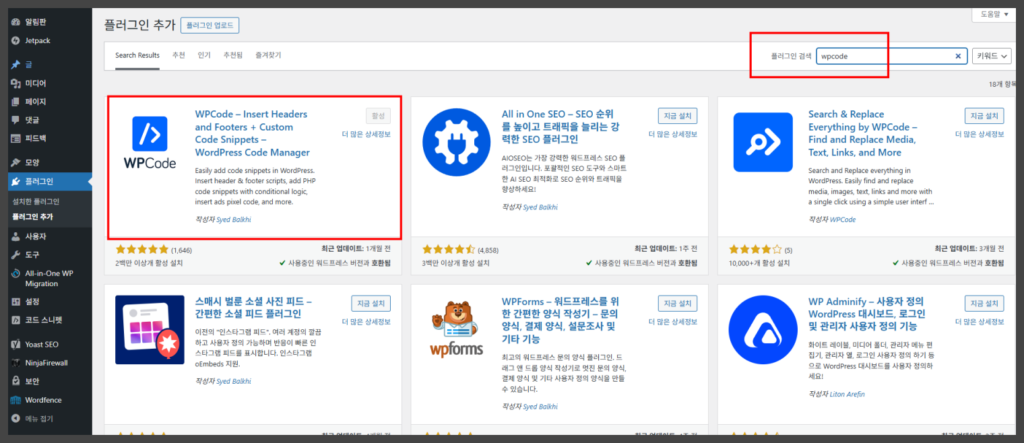
Task: Click the "18개 항목" item count text
Action: tap(1002, 84)
